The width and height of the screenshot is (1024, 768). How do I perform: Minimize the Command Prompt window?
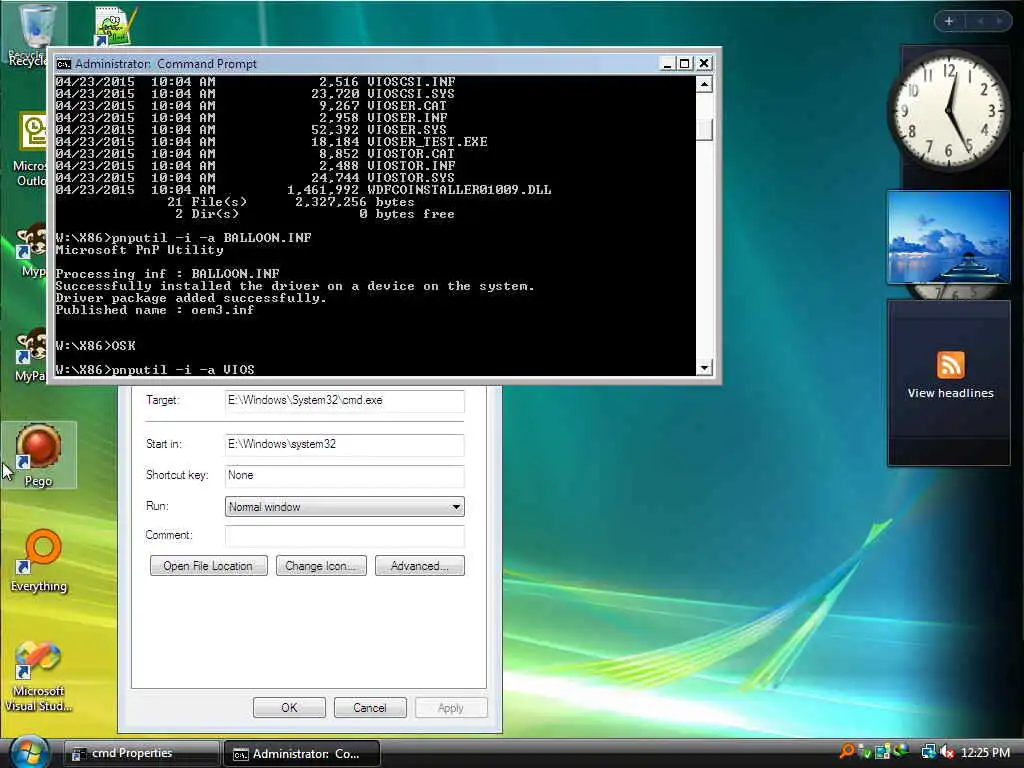click(667, 63)
